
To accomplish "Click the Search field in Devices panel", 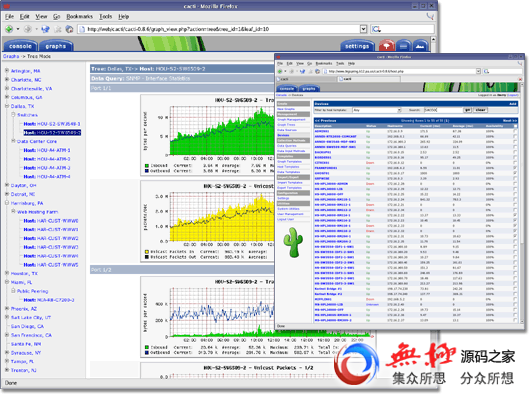I will click(443, 110).
